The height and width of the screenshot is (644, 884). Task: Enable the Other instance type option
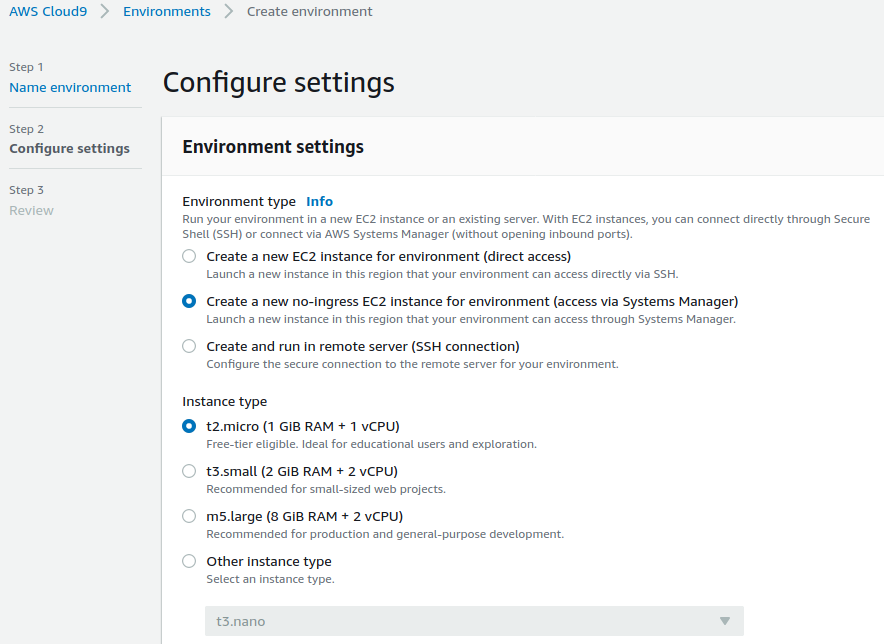point(189,561)
